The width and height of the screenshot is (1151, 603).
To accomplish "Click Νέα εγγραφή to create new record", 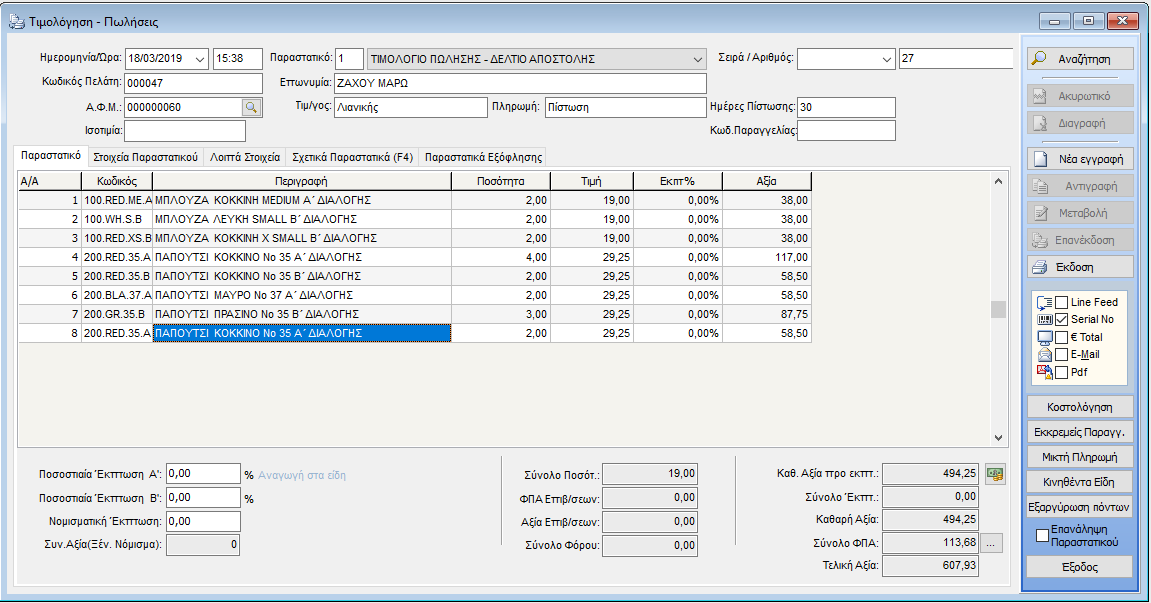I will [x=1080, y=159].
